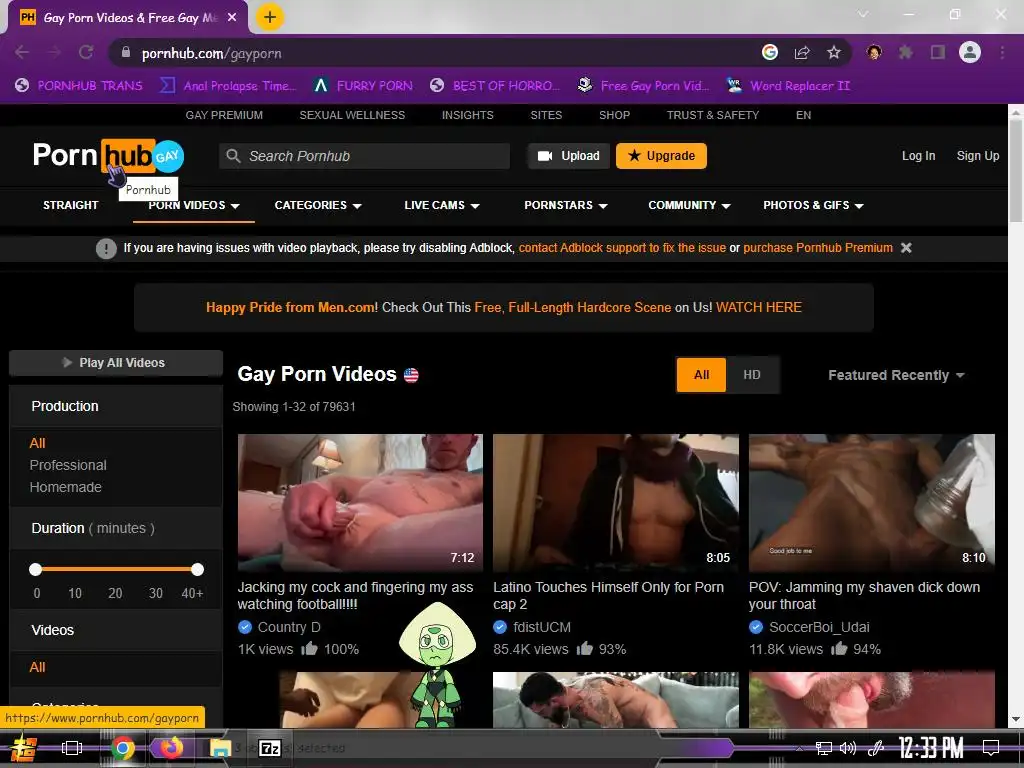This screenshot has width=1024, height=768.
Task: Open the Log In link
Action: coord(918,156)
